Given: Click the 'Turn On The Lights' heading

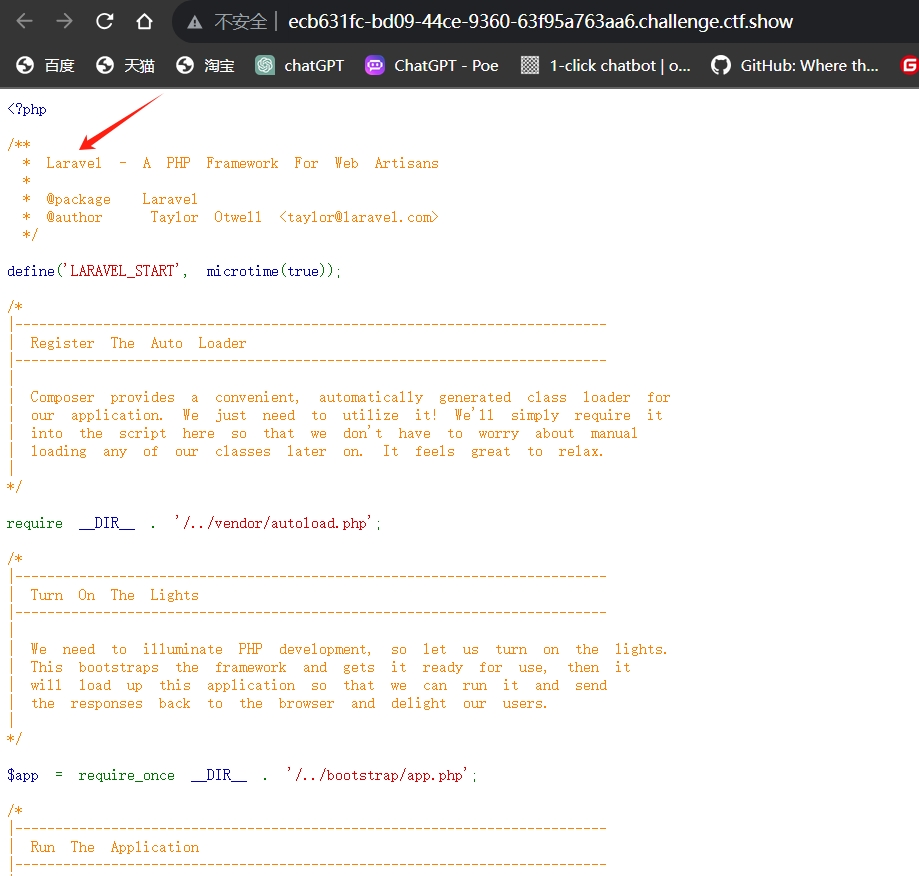Looking at the screenshot, I should coord(115,595).
